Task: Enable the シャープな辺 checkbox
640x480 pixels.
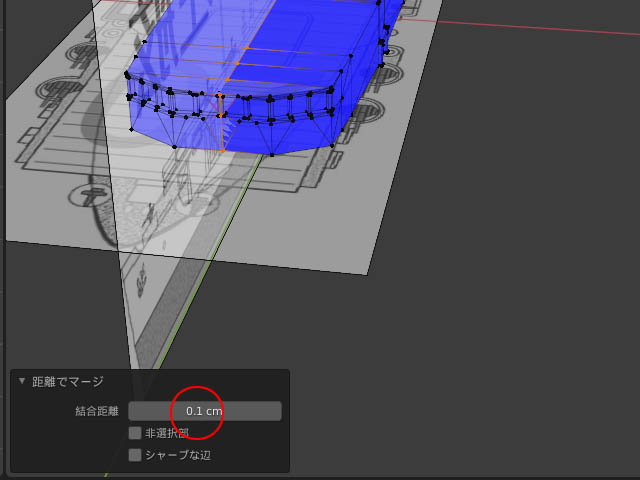Action: point(135,455)
